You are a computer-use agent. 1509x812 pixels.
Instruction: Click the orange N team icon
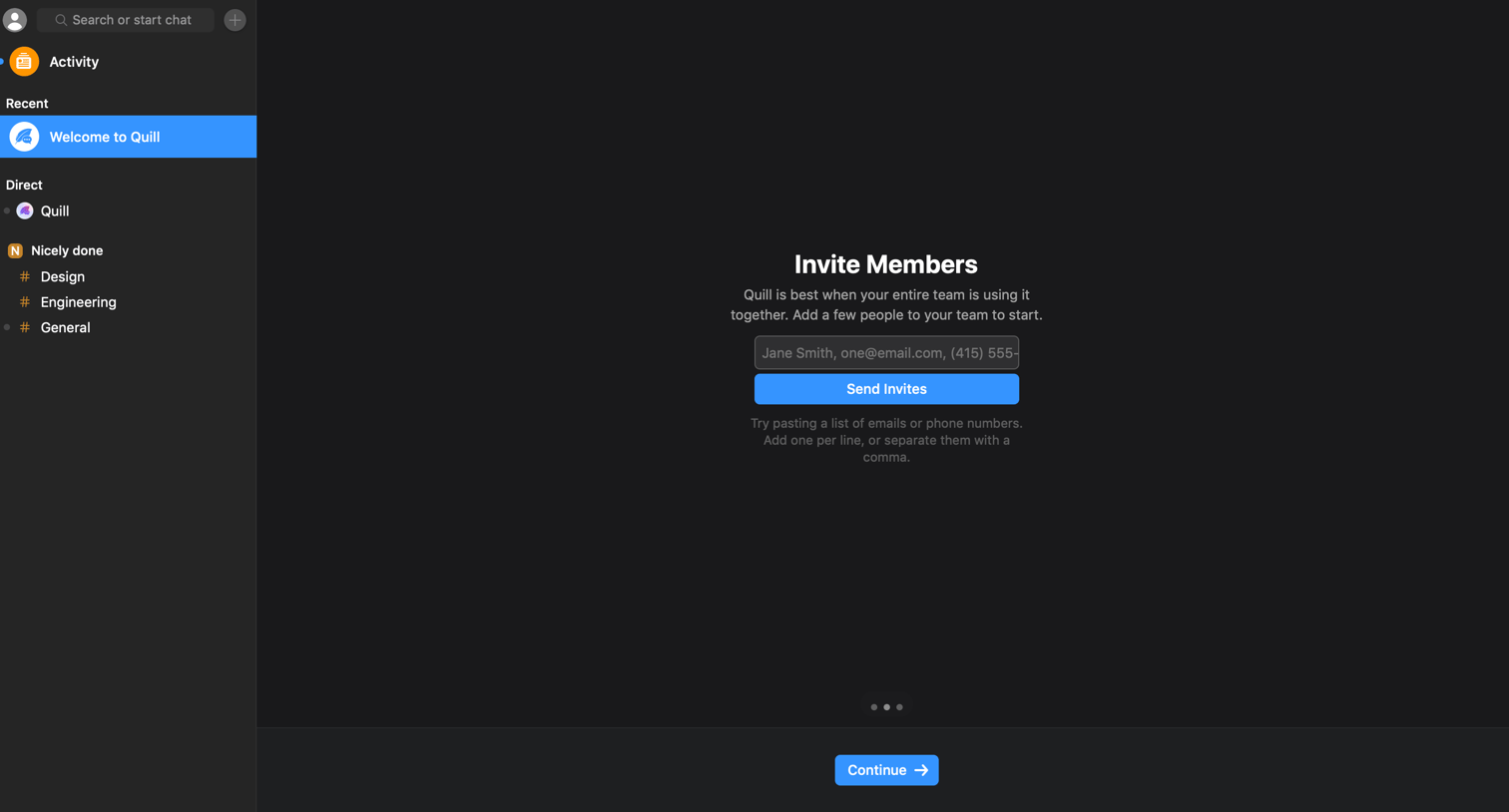(x=15, y=250)
